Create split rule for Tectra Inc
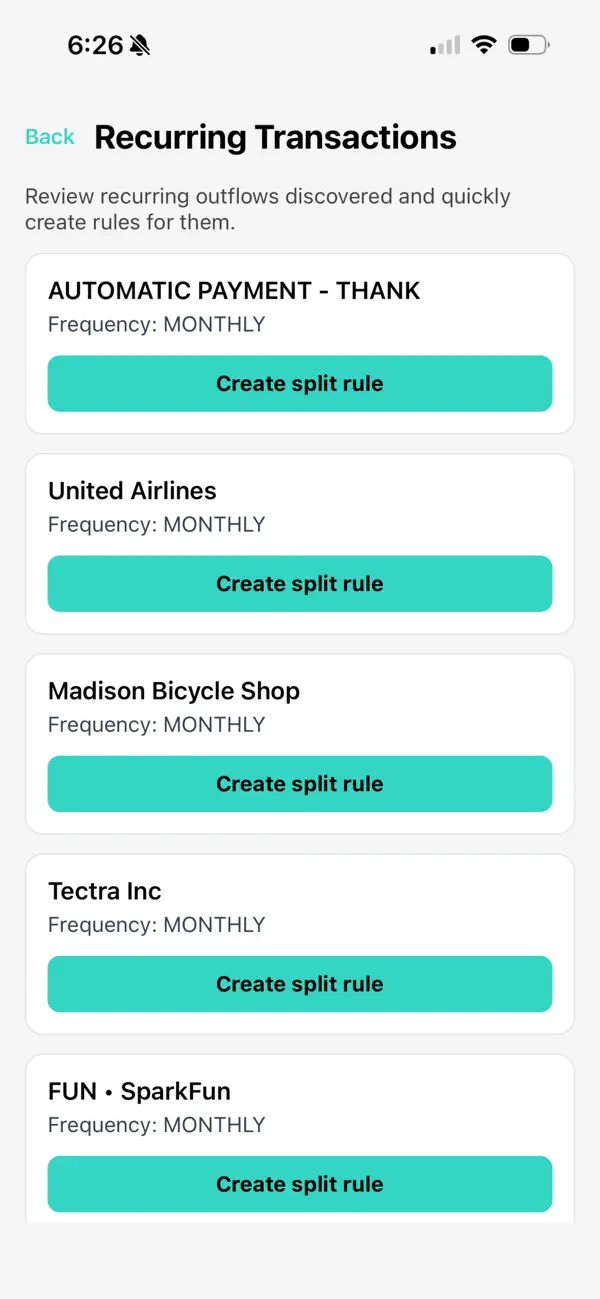600x1299 pixels. point(300,983)
